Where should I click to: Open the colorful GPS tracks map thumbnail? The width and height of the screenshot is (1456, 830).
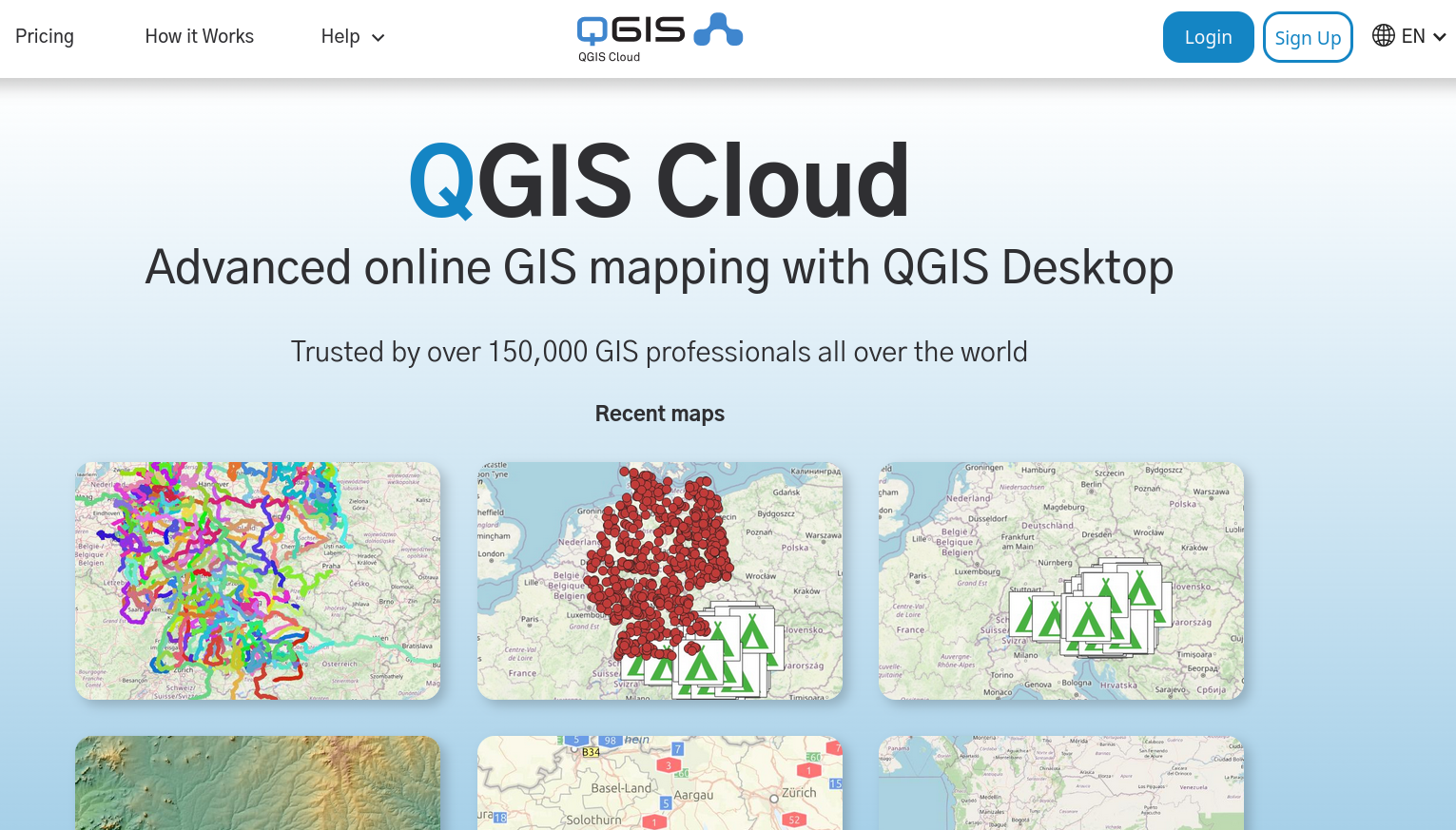click(x=257, y=580)
